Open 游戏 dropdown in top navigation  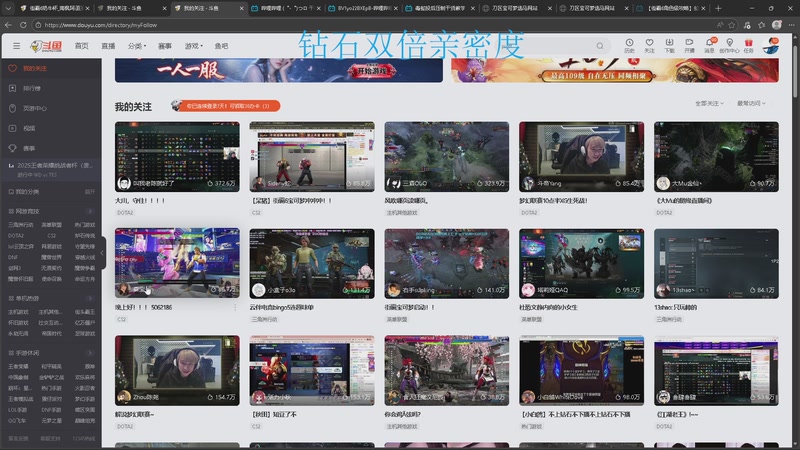[193, 46]
